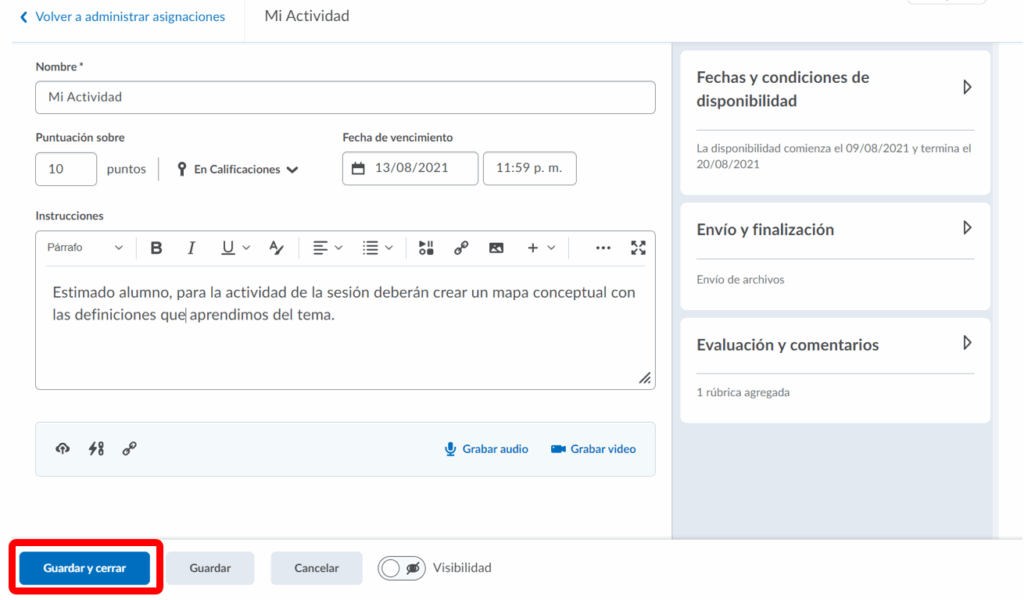Expand the Envío y finalización section
Viewport: 1024px width, 600px height.
966,228
